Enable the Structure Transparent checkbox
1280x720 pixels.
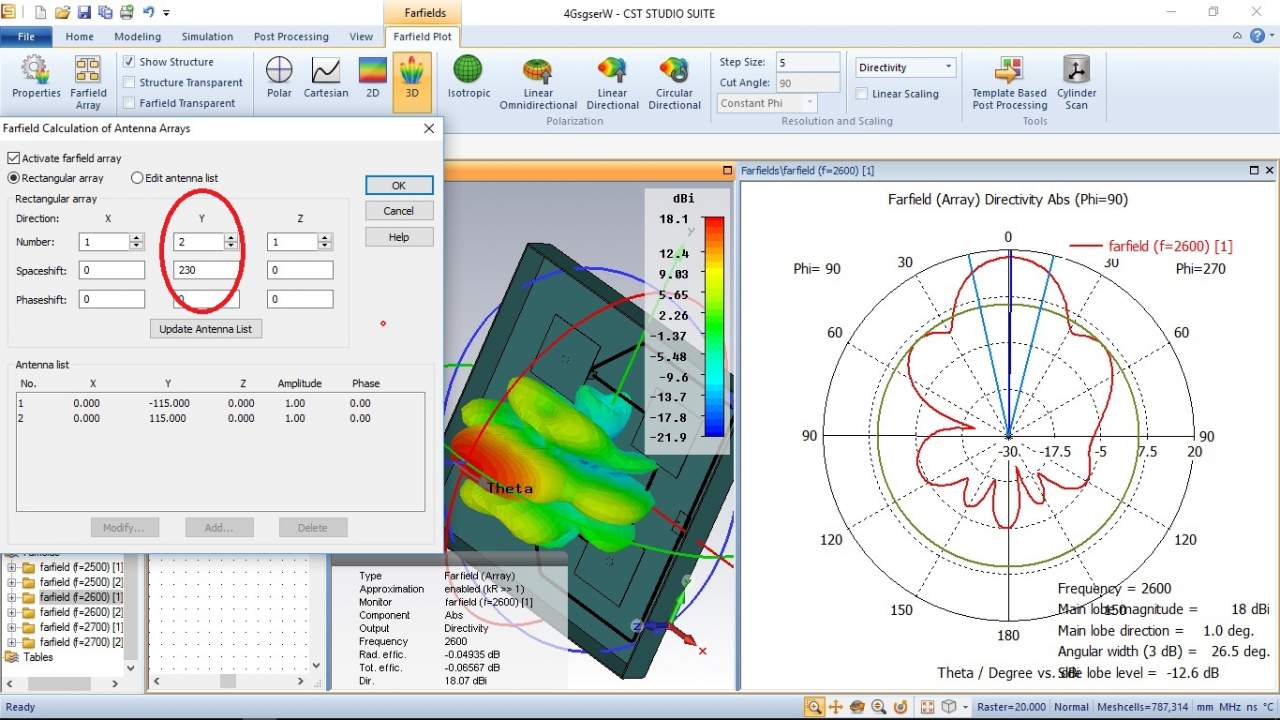pos(129,83)
